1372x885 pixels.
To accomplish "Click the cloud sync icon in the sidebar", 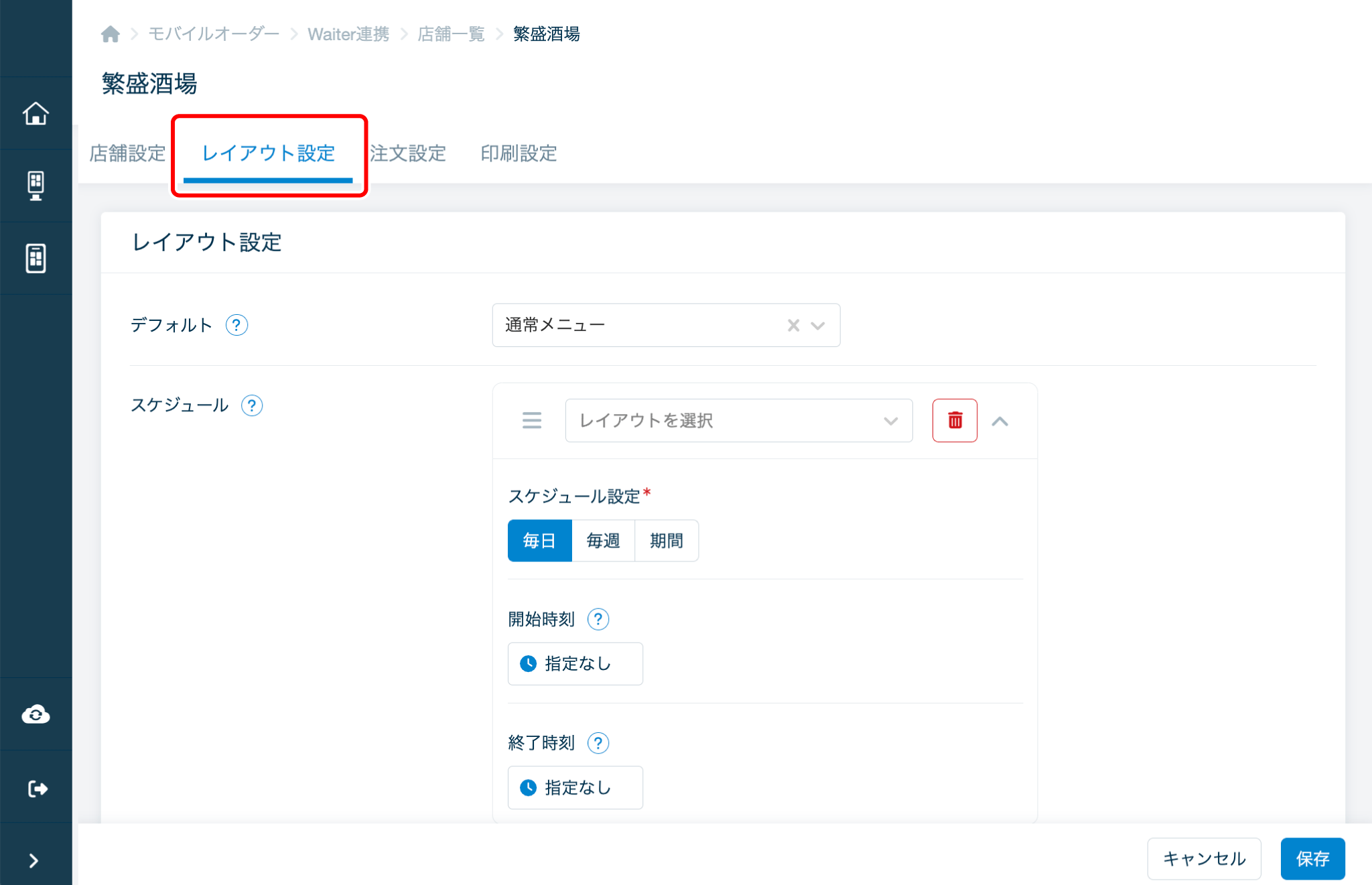I will 36,714.
